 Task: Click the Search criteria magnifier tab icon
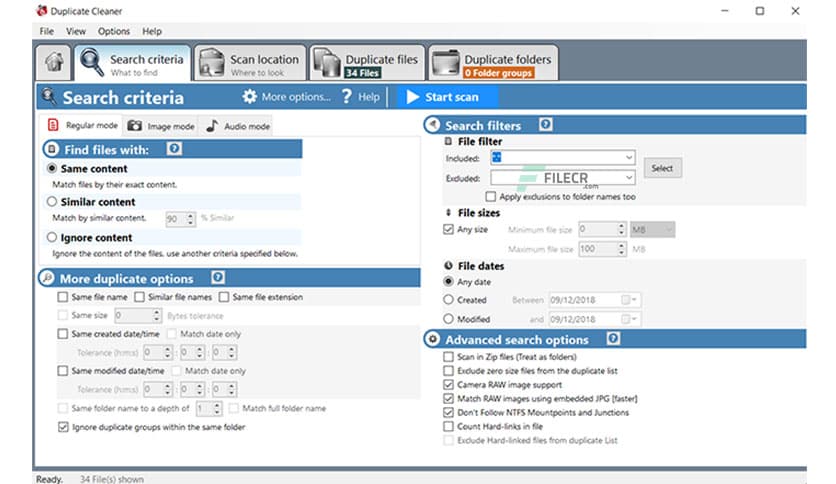pos(92,62)
